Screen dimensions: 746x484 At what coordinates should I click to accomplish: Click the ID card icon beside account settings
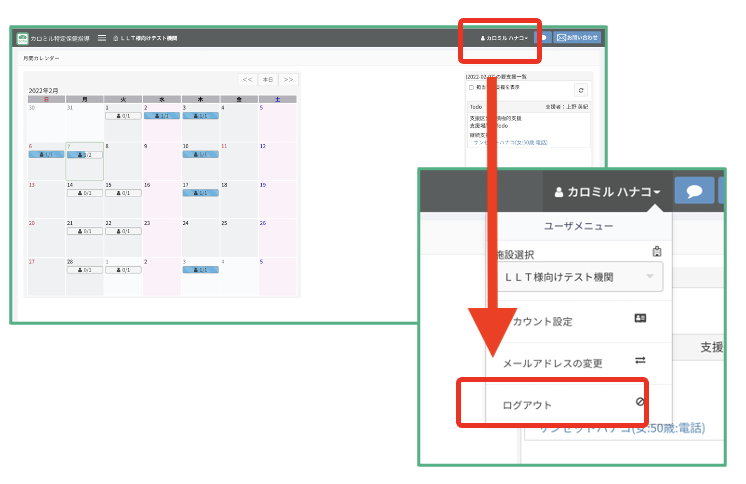click(640, 319)
